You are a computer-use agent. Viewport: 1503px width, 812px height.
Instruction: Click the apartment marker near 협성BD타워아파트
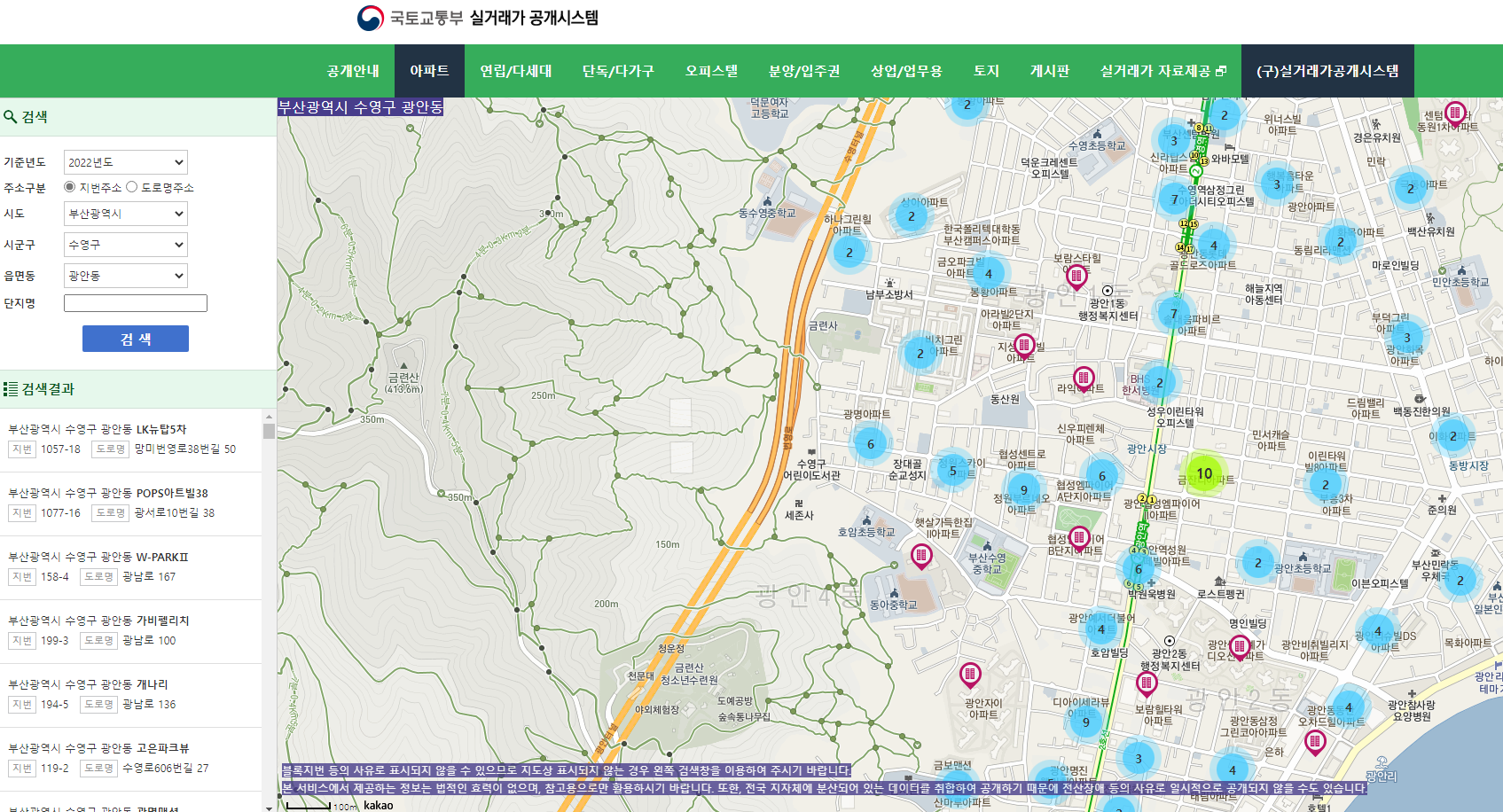click(x=1079, y=537)
